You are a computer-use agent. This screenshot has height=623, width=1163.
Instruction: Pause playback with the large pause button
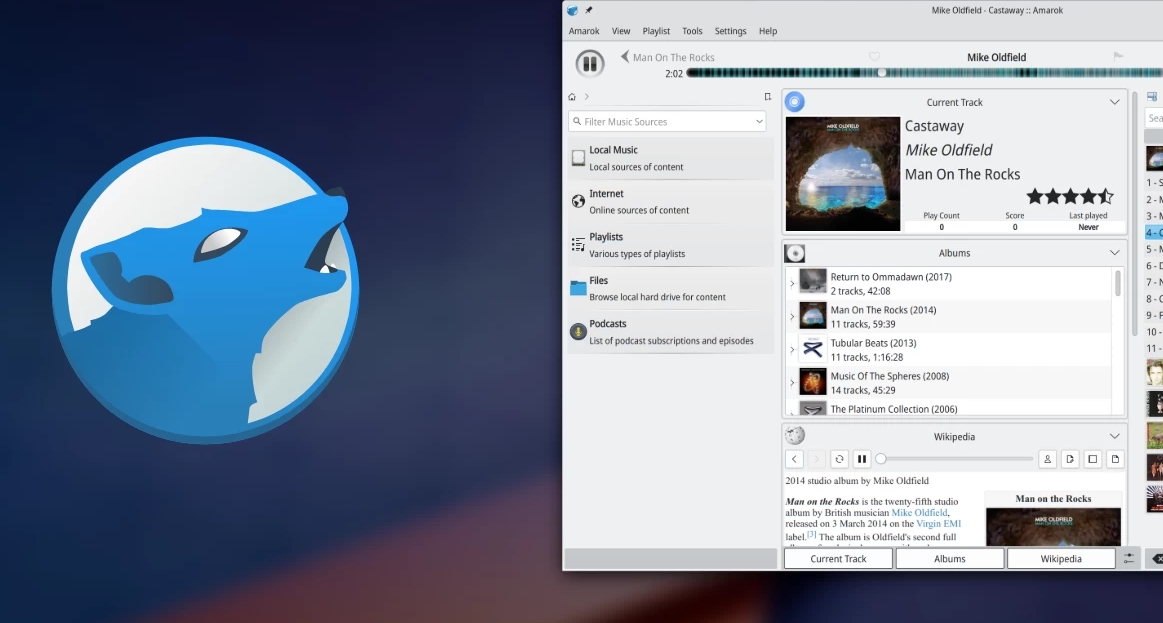tap(590, 64)
